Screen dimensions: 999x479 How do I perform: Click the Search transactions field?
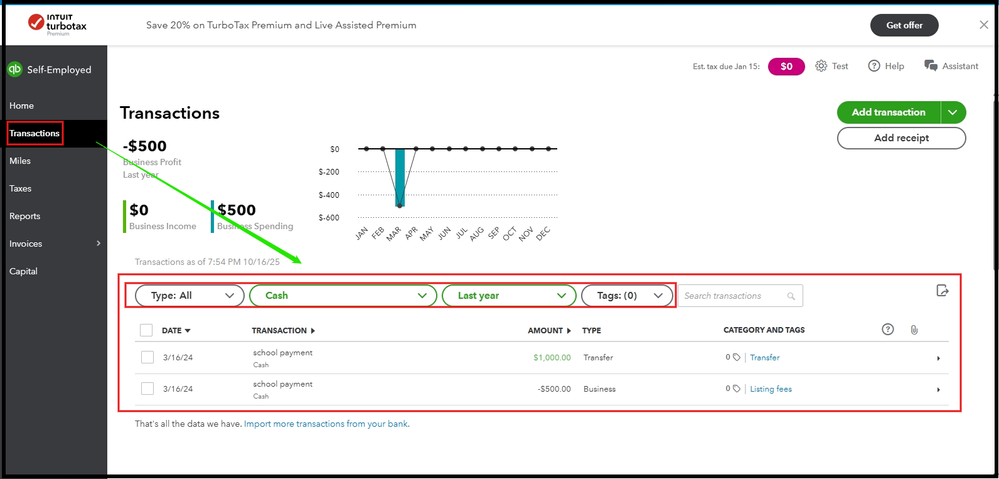click(740, 296)
